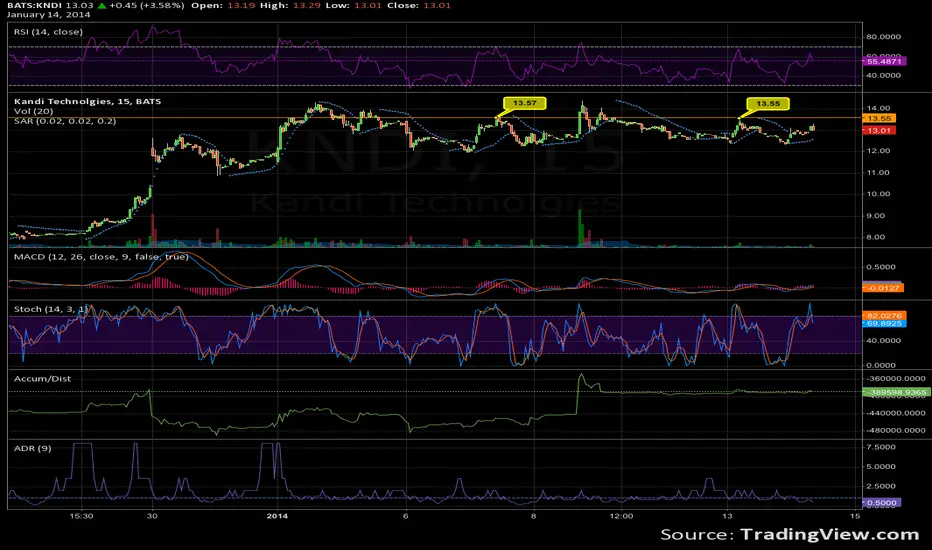Click the MACD 0.5000 axis label

(881, 267)
